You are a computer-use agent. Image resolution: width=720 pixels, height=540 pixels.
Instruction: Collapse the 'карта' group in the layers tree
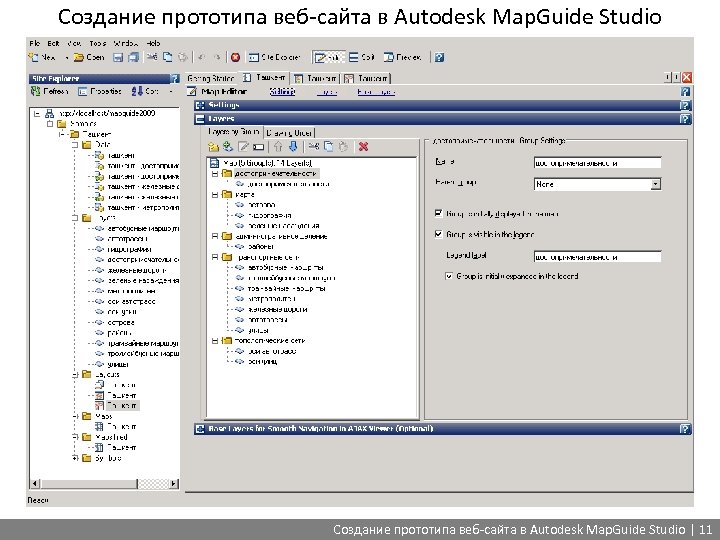click(x=214, y=195)
